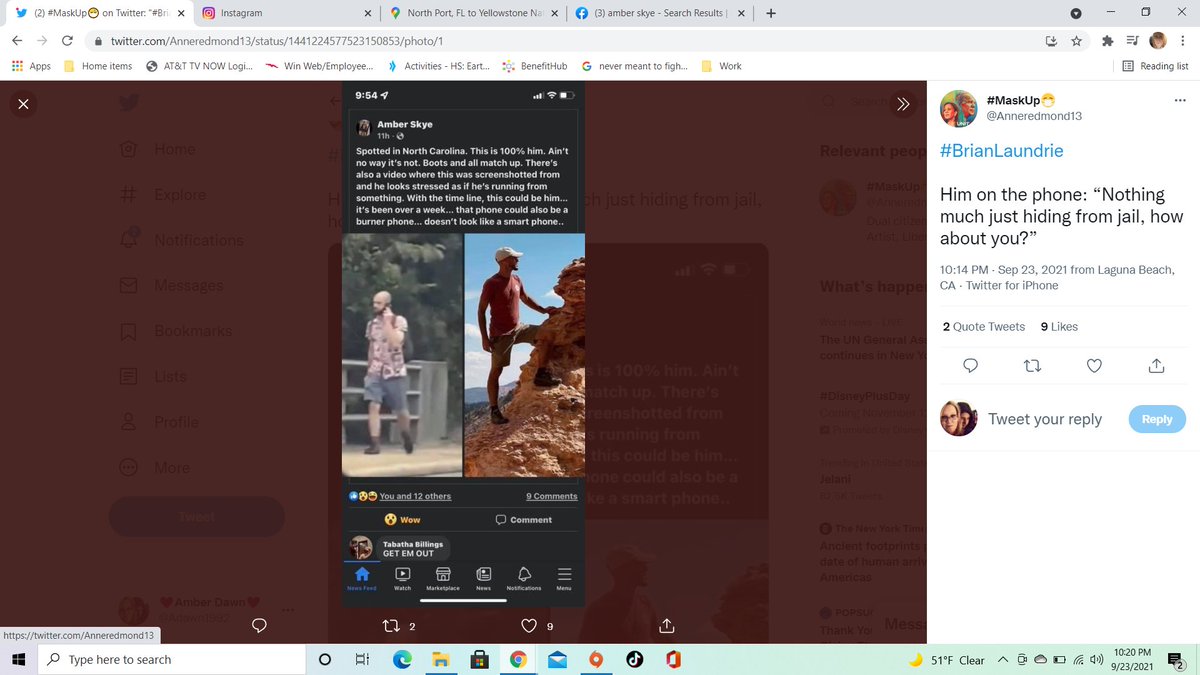Click the reply speech bubble icon in the sidebar

[x=969, y=366]
